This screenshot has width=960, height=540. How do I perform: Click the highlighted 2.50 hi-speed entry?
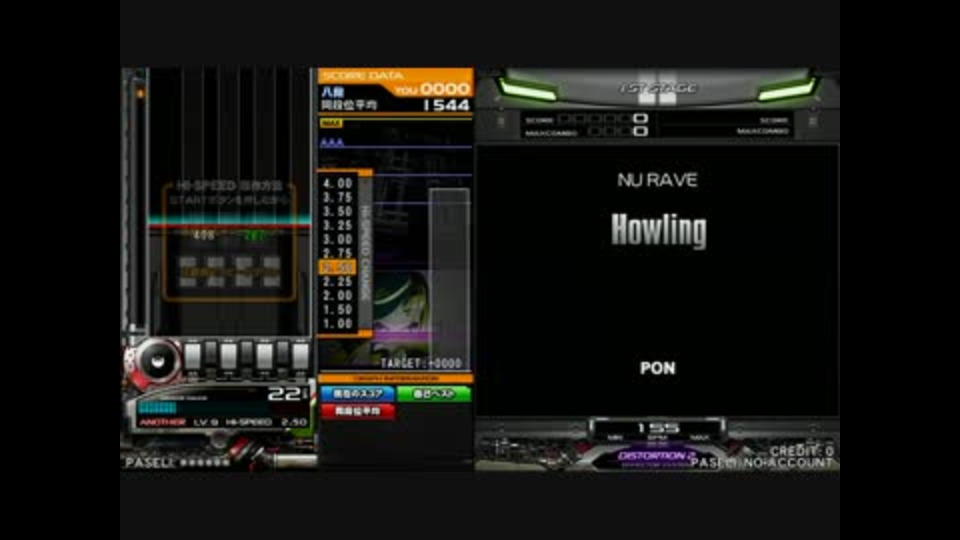[x=337, y=267]
